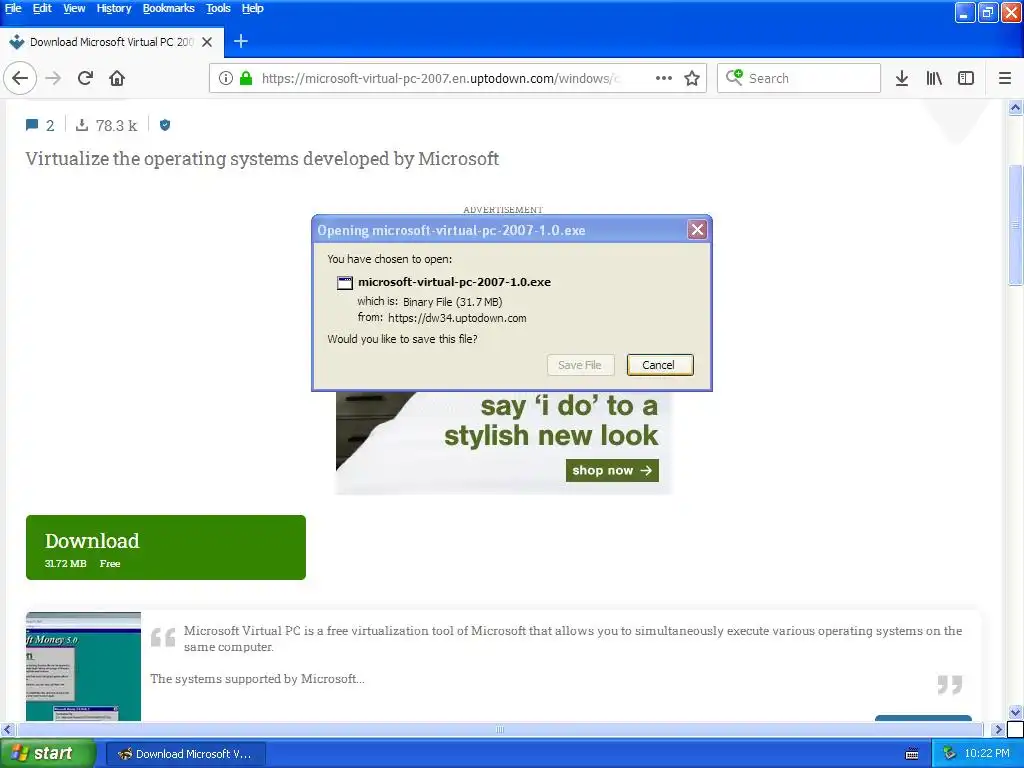The width and height of the screenshot is (1024, 768).
Task: Click the green Download 31.72 MB button
Action: click(166, 547)
